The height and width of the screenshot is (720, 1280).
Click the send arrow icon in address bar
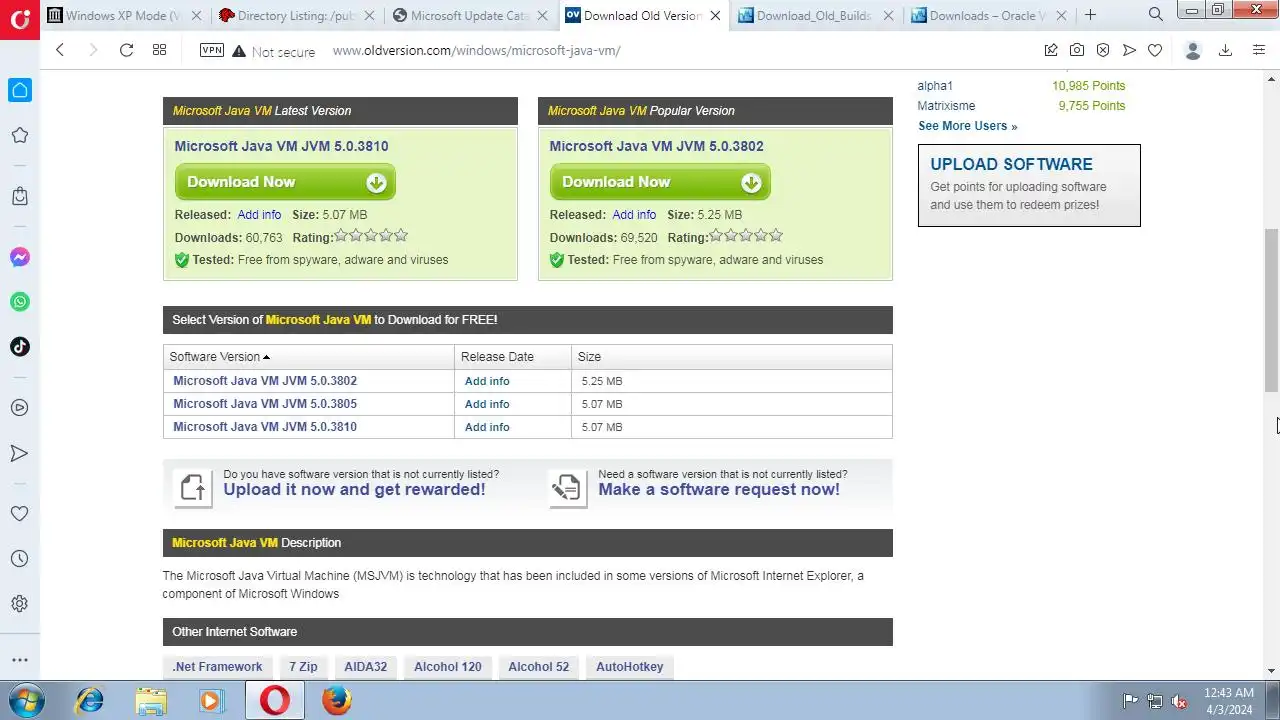pyautogui.click(x=1129, y=50)
